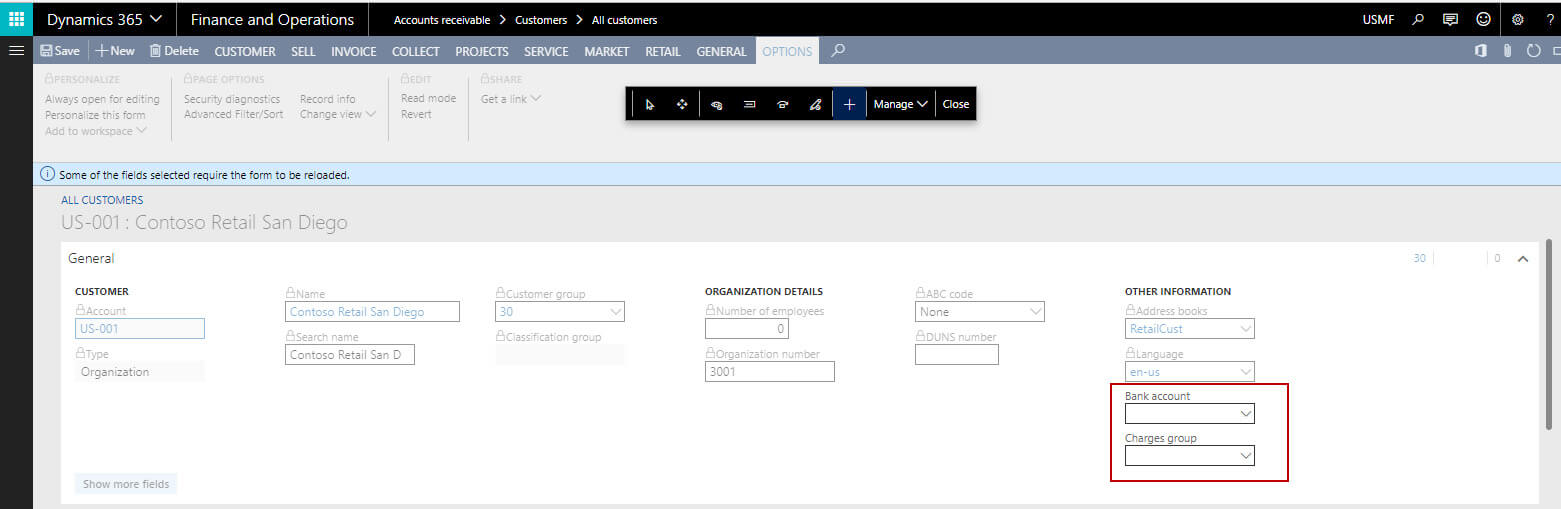This screenshot has width=1561, height=509.
Task: Click ALL CUSTOMERS link
Action: pyautogui.click(x=102, y=200)
